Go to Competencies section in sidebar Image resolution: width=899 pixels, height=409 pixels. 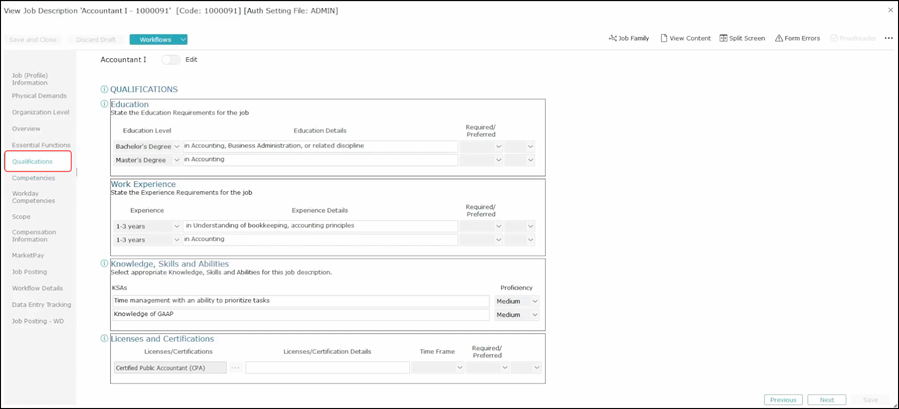pyautogui.click(x=33, y=178)
